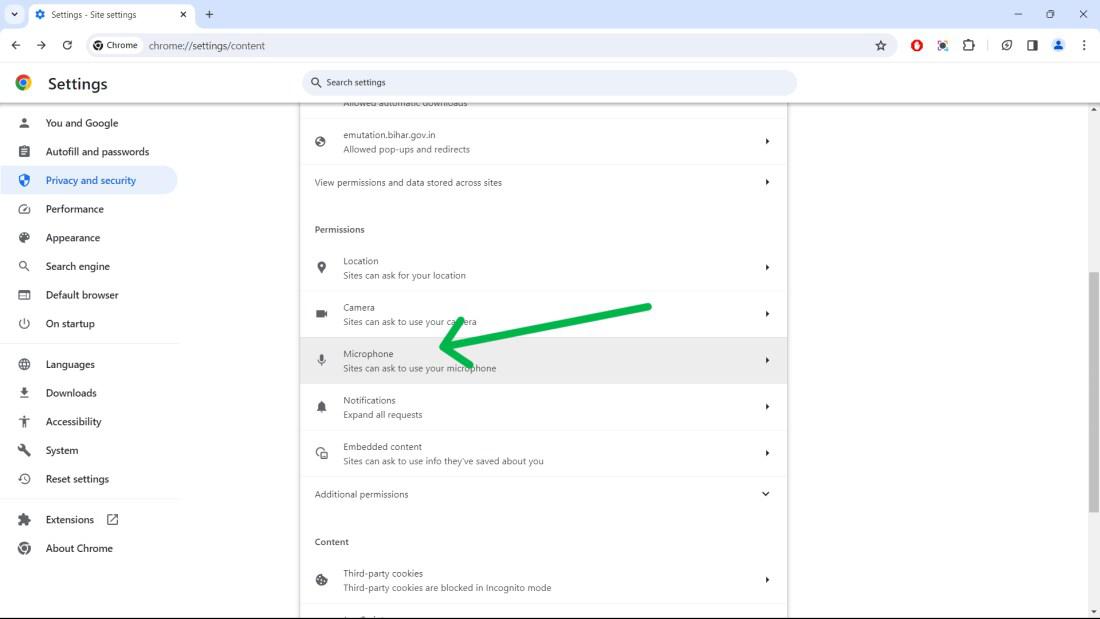Viewport: 1100px width, 619px height.
Task: Open You and Google section
Action: (89, 123)
